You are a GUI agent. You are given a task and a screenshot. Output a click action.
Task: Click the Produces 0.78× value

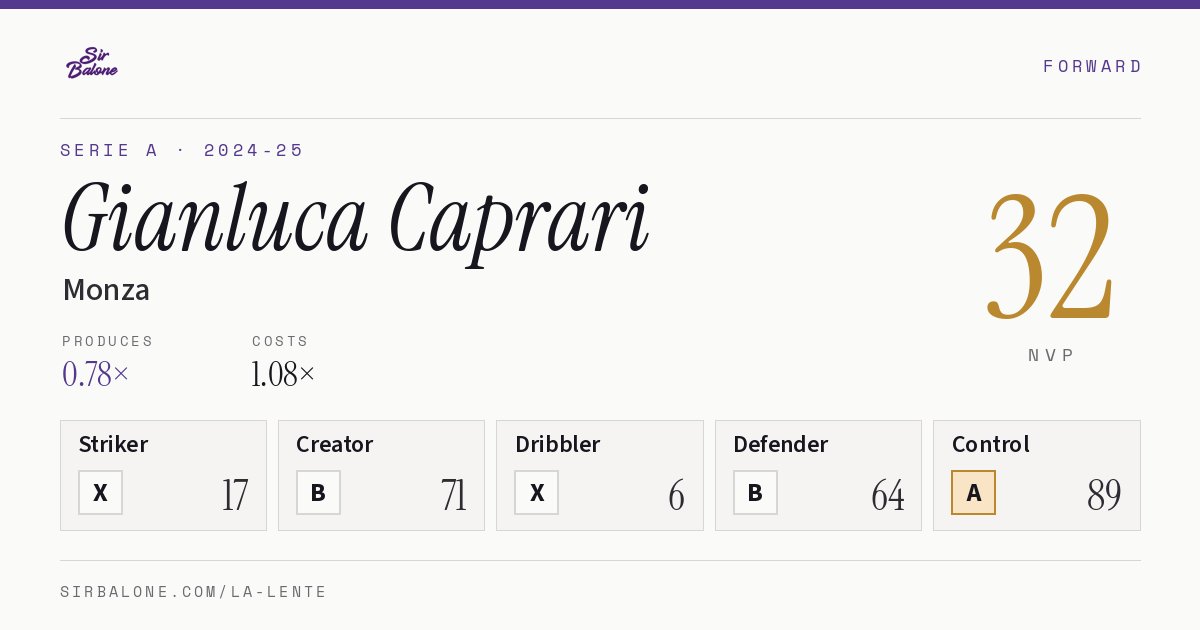point(96,374)
